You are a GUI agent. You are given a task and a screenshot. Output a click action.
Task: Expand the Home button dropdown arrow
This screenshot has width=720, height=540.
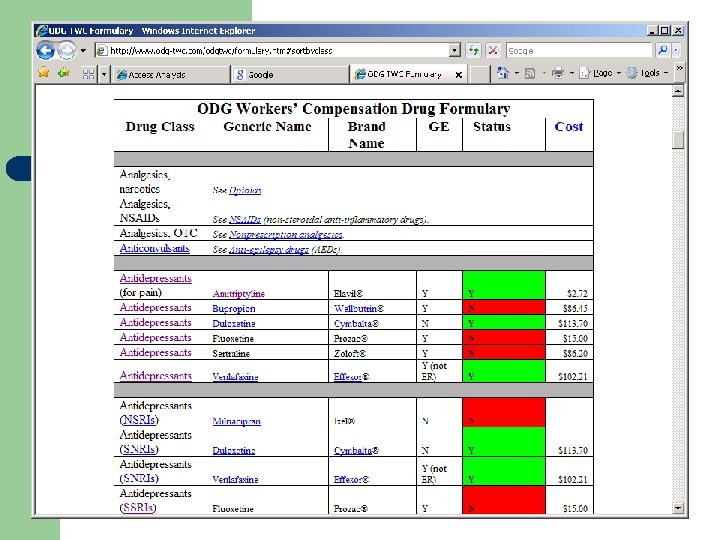[x=517, y=73]
